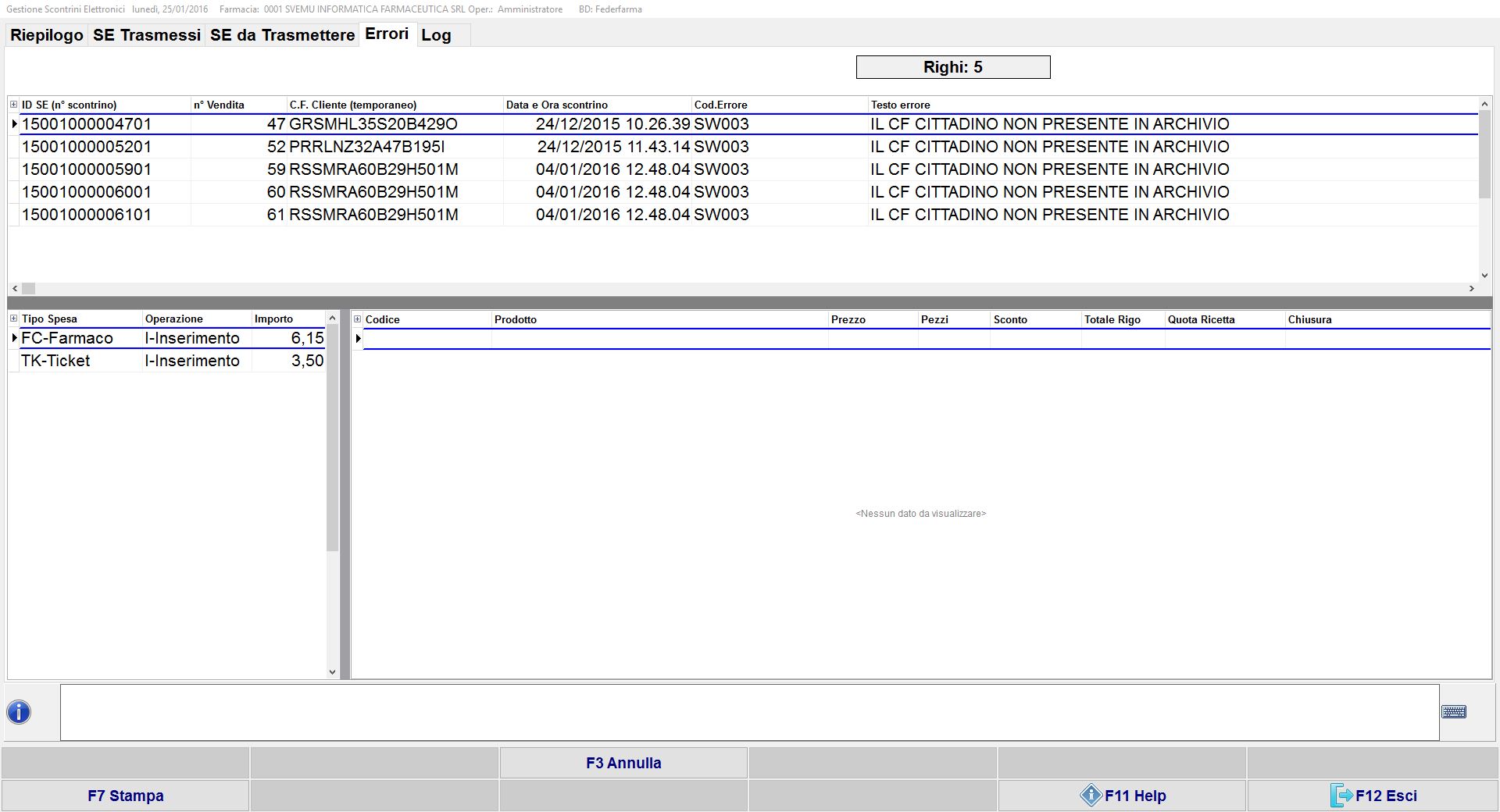The image size is (1500, 812).
Task: Switch to the Riepilogo tab
Action: pos(47,35)
